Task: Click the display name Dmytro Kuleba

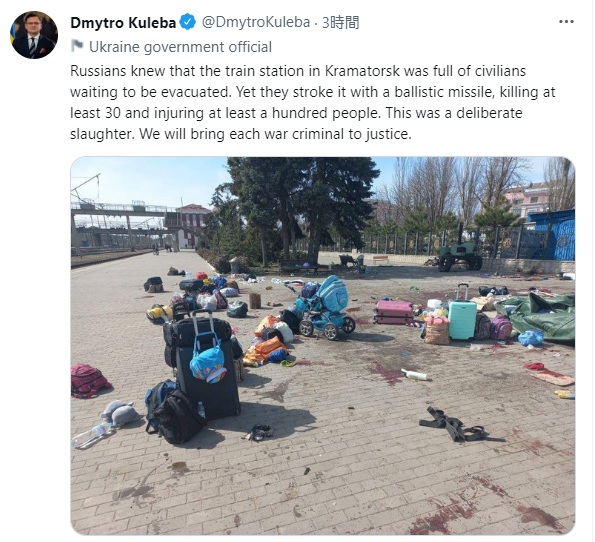Action: tap(123, 23)
